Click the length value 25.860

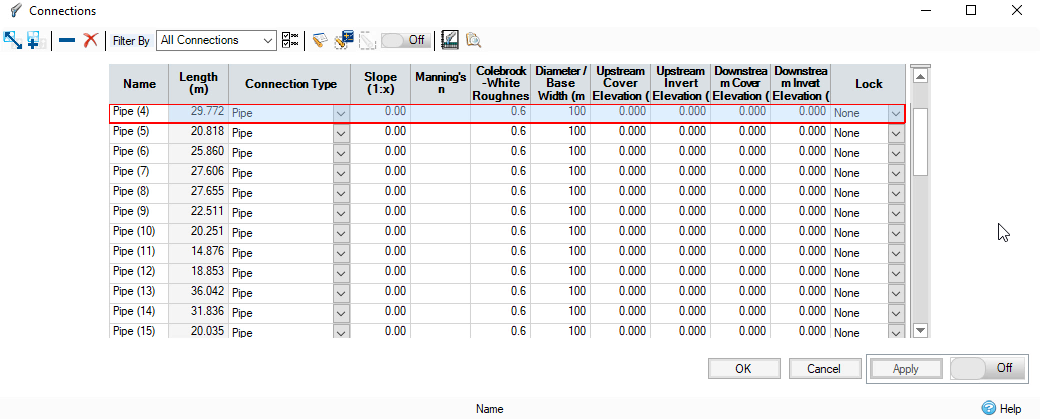point(199,152)
